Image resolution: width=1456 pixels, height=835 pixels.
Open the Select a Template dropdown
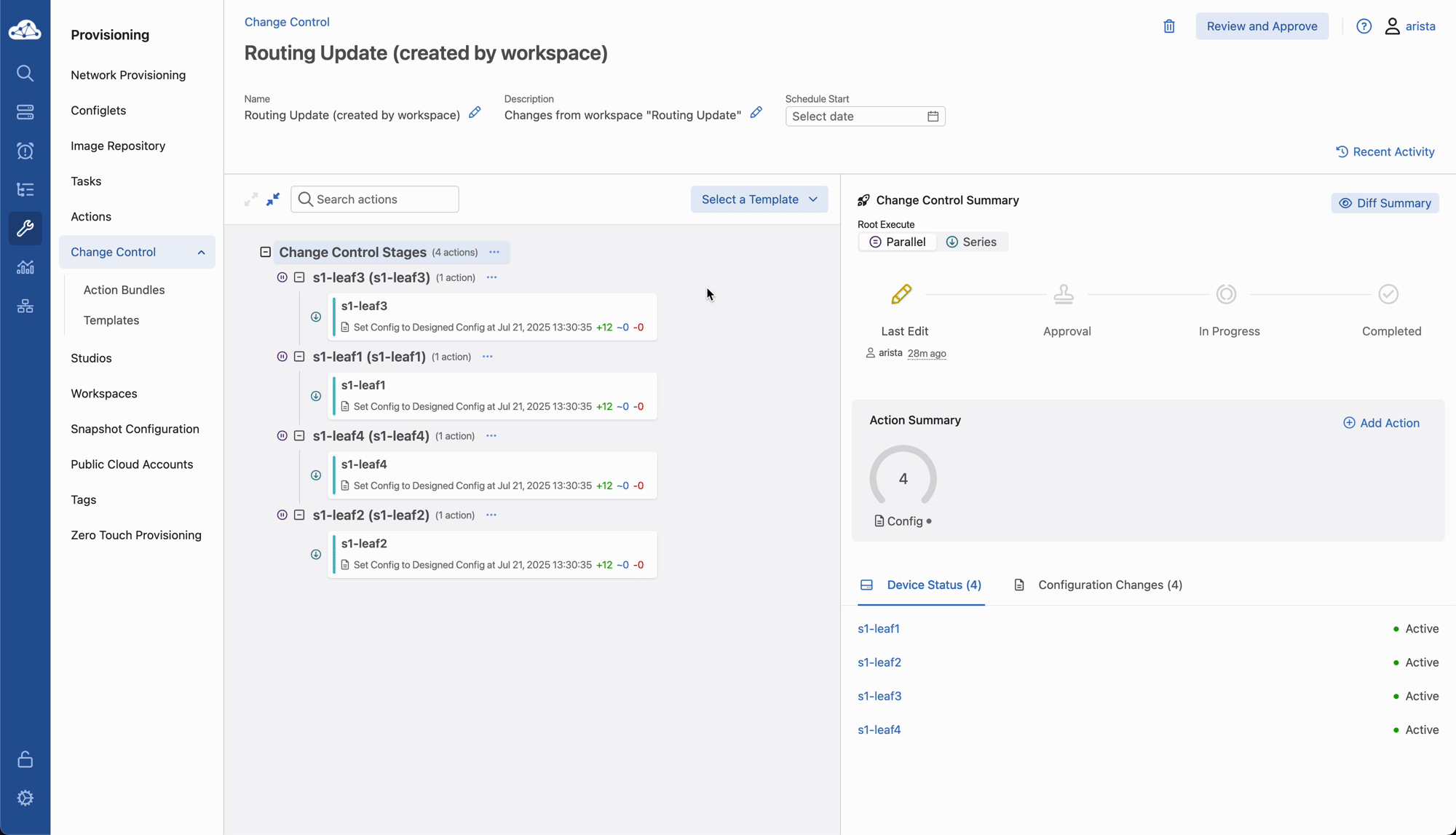pyautogui.click(x=759, y=199)
